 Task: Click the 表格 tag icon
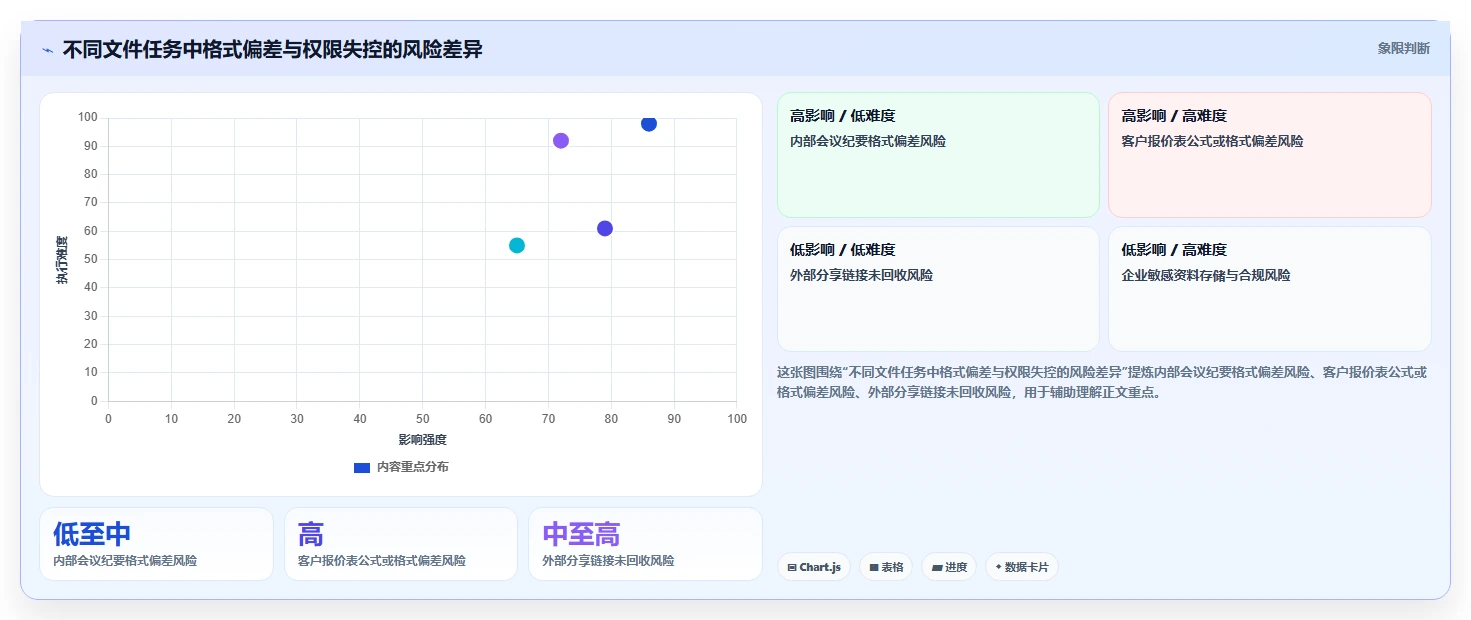point(874,567)
